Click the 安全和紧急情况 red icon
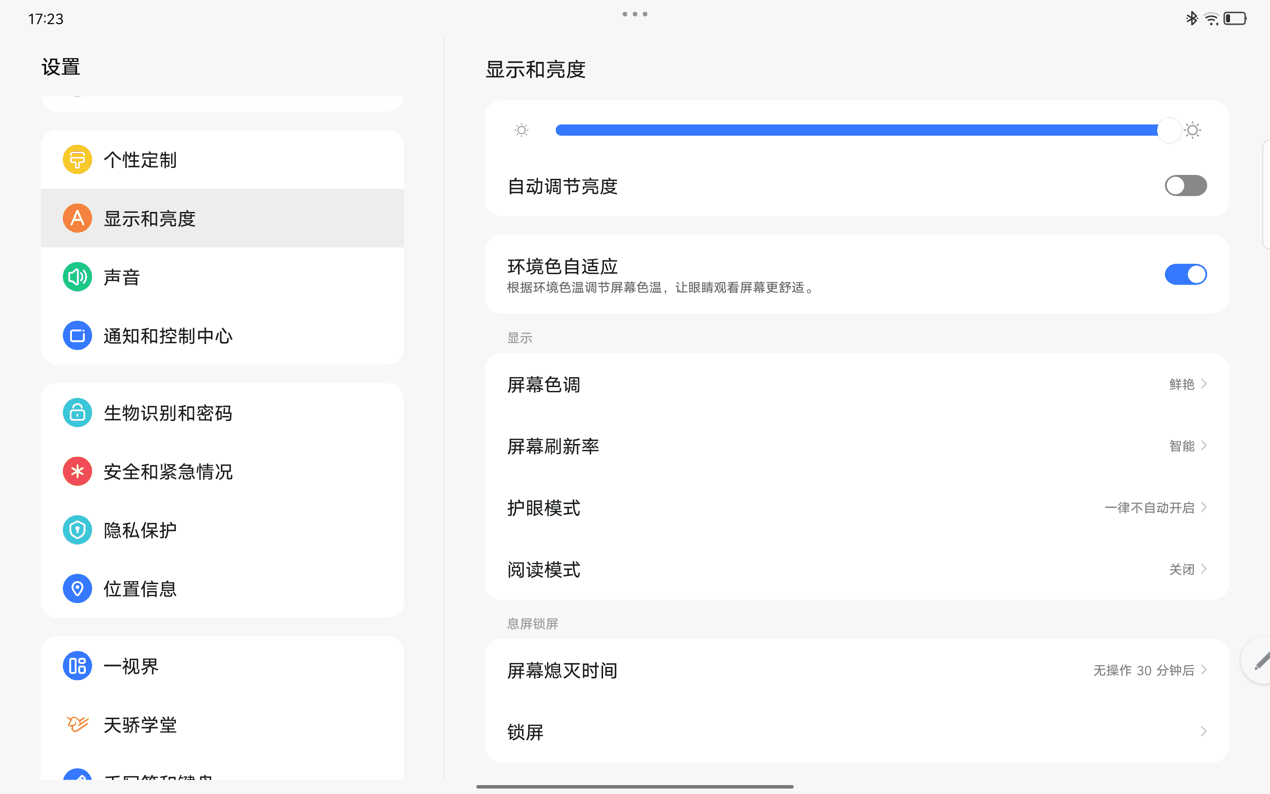 (77, 471)
